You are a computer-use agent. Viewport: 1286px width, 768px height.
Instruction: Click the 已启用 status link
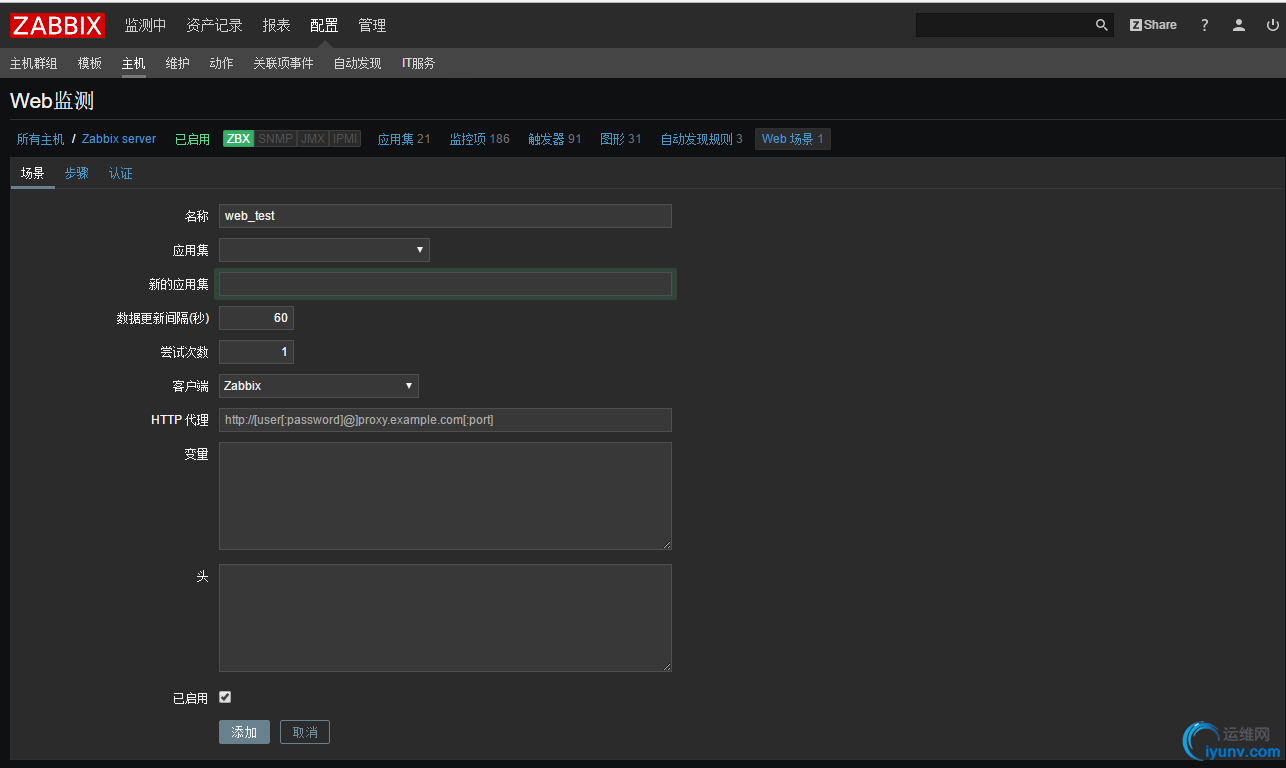pos(193,139)
